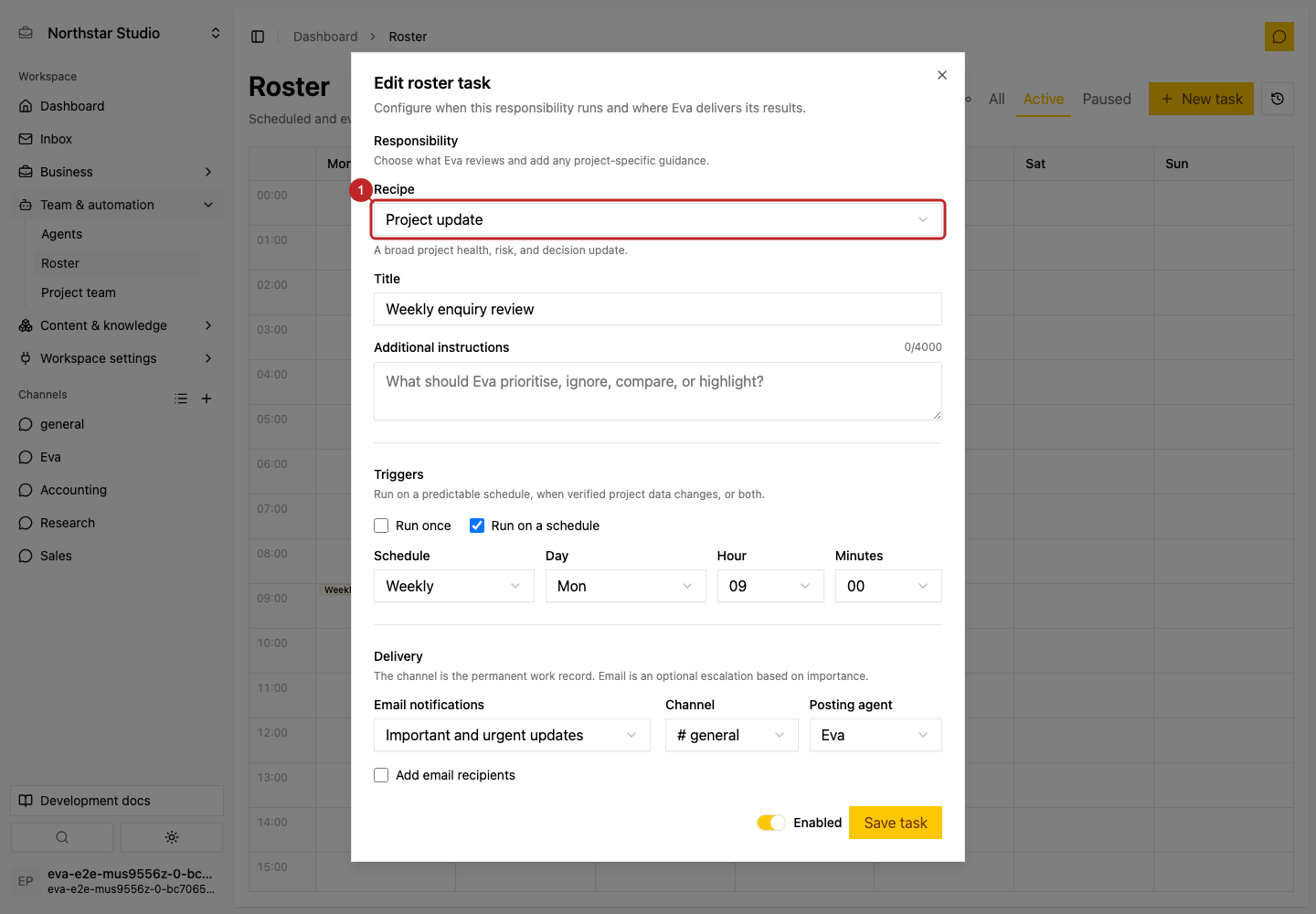Switch off the Enabled toggle
Viewport: 1316px width, 914px height.
click(x=771, y=823)
